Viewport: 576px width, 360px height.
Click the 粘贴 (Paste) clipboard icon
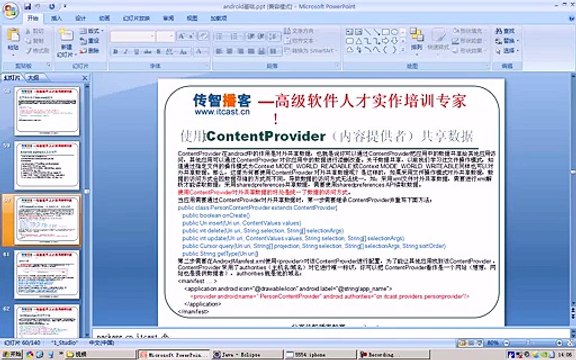tap(13, 36)
